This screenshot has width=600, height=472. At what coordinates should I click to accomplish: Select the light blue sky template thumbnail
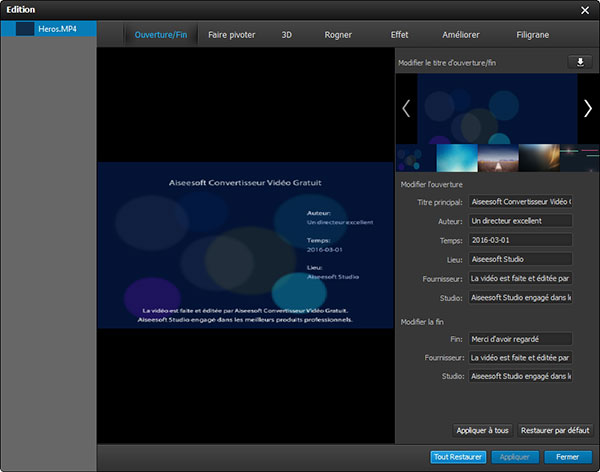[x=457, y=158]
